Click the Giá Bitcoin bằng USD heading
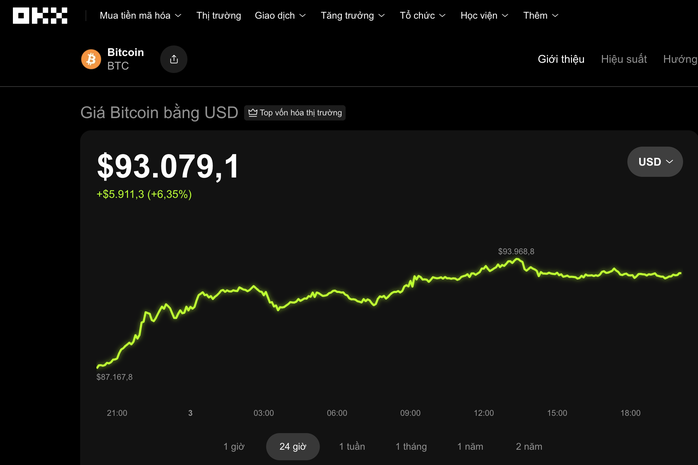The width and height of the screenshot is (698, 465). tap(159, 113)
